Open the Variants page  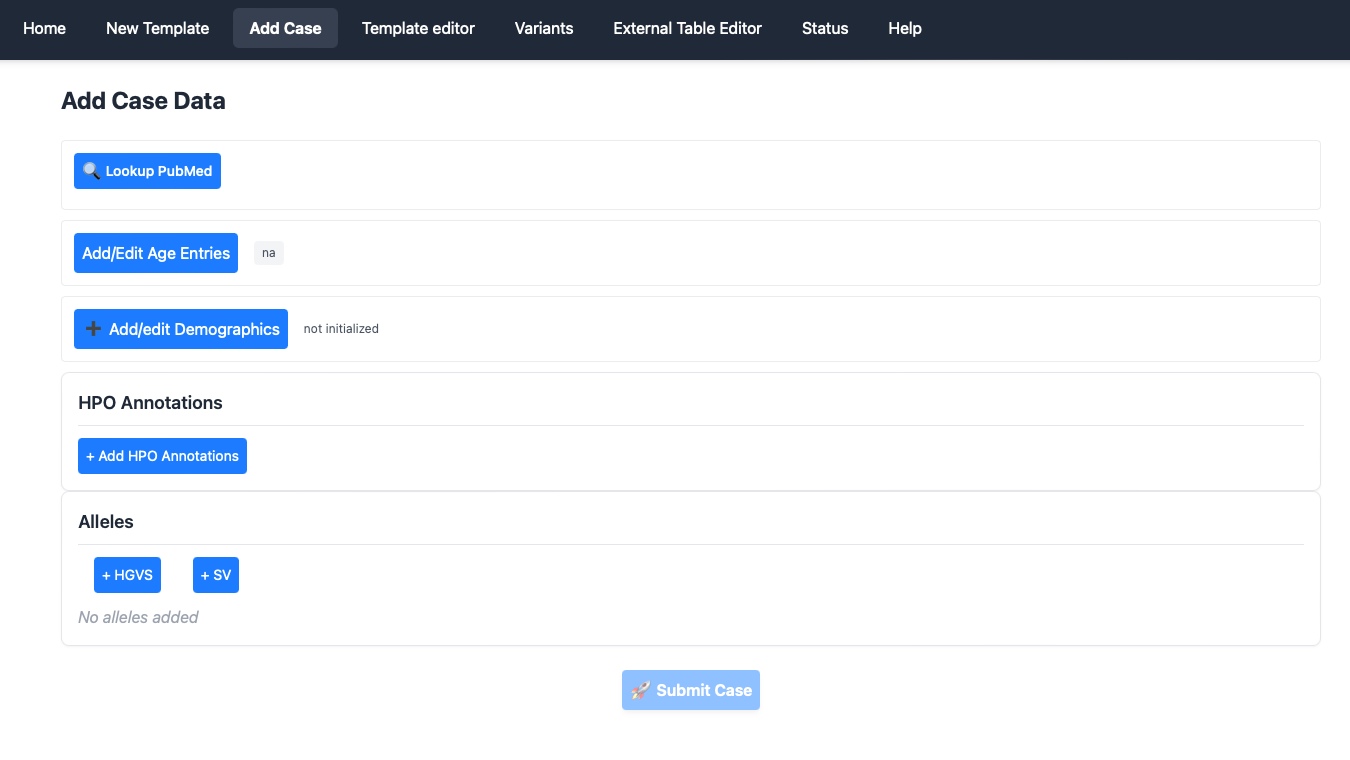click(x=544, y=28)
